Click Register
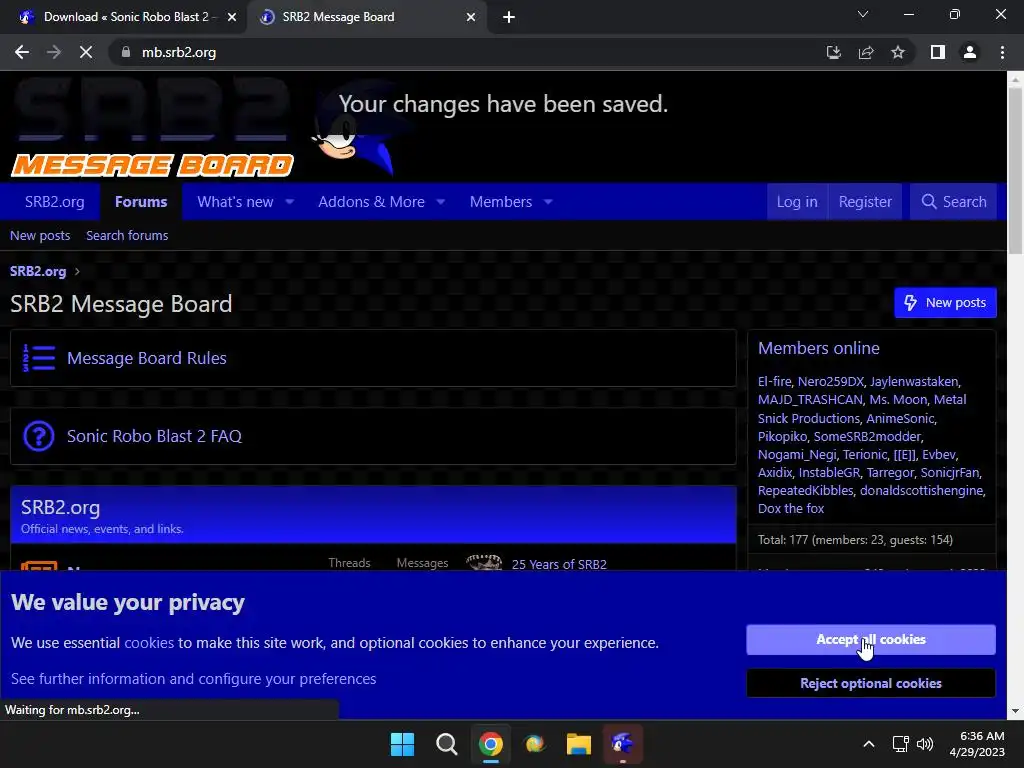This screenshot has width=1024, height=768. point(865,202)
